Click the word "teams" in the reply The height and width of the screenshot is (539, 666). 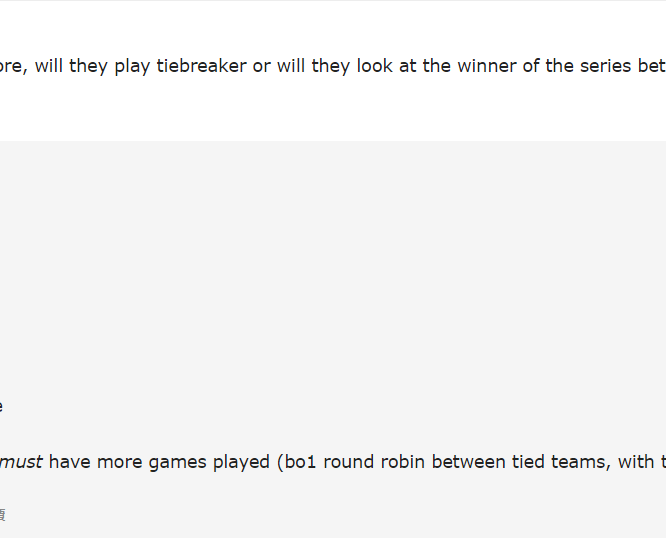pos(580,462)
